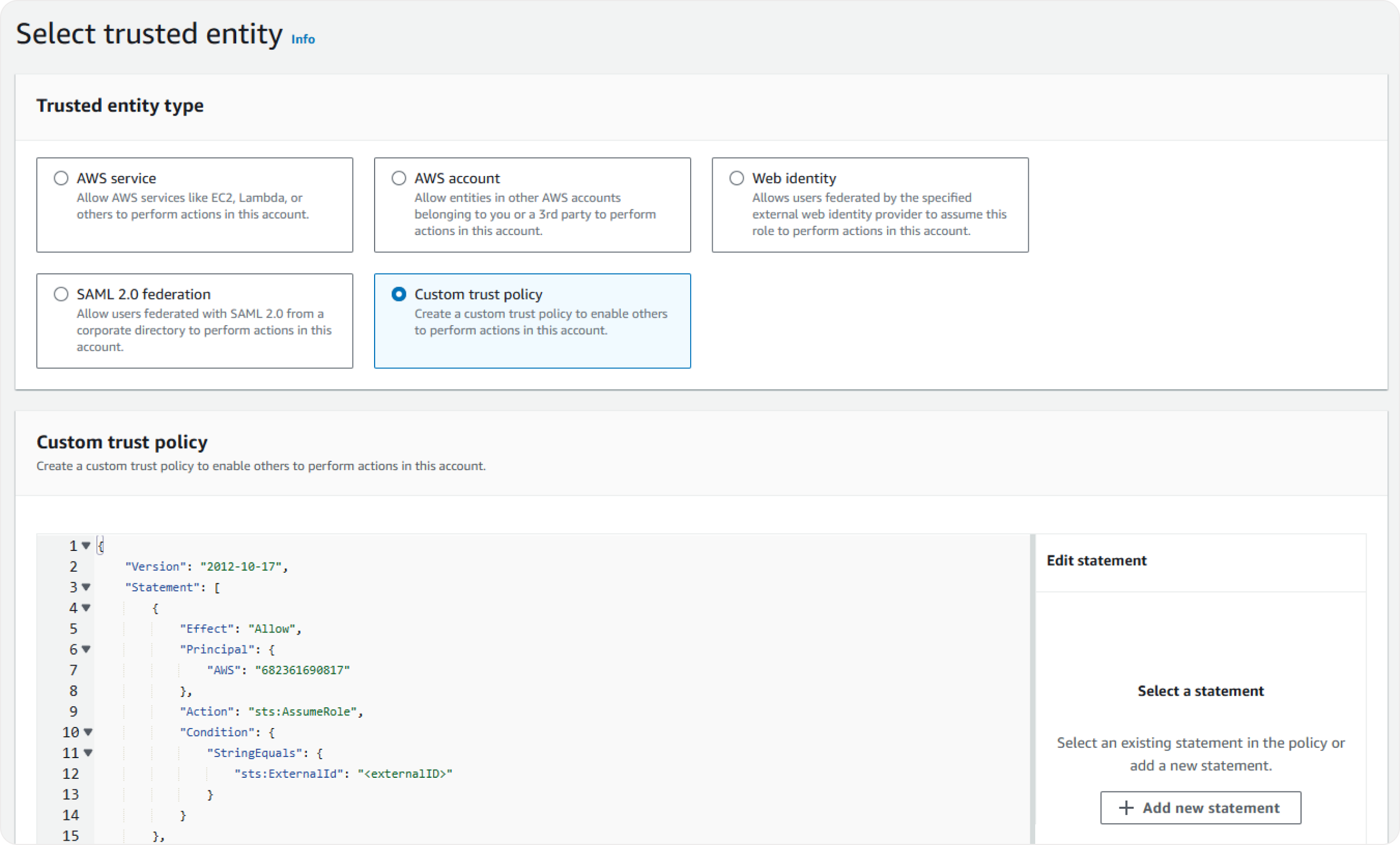Fold the Condition block on line 10
The width and height of the screenshot is (1400, 845).
click(x=88, y=732)
